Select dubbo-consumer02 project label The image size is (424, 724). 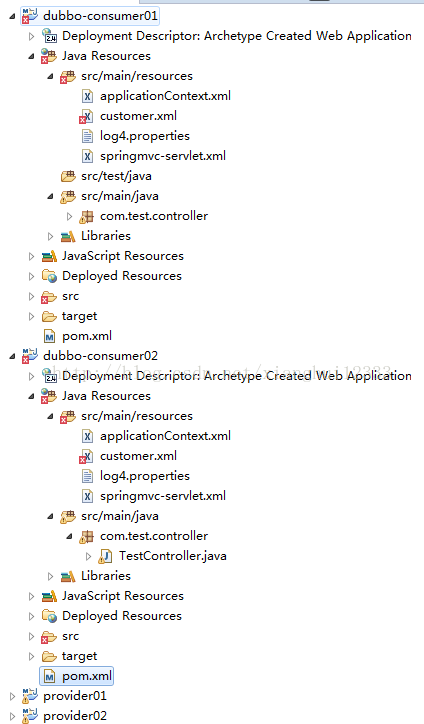click(x=100, y=356)
